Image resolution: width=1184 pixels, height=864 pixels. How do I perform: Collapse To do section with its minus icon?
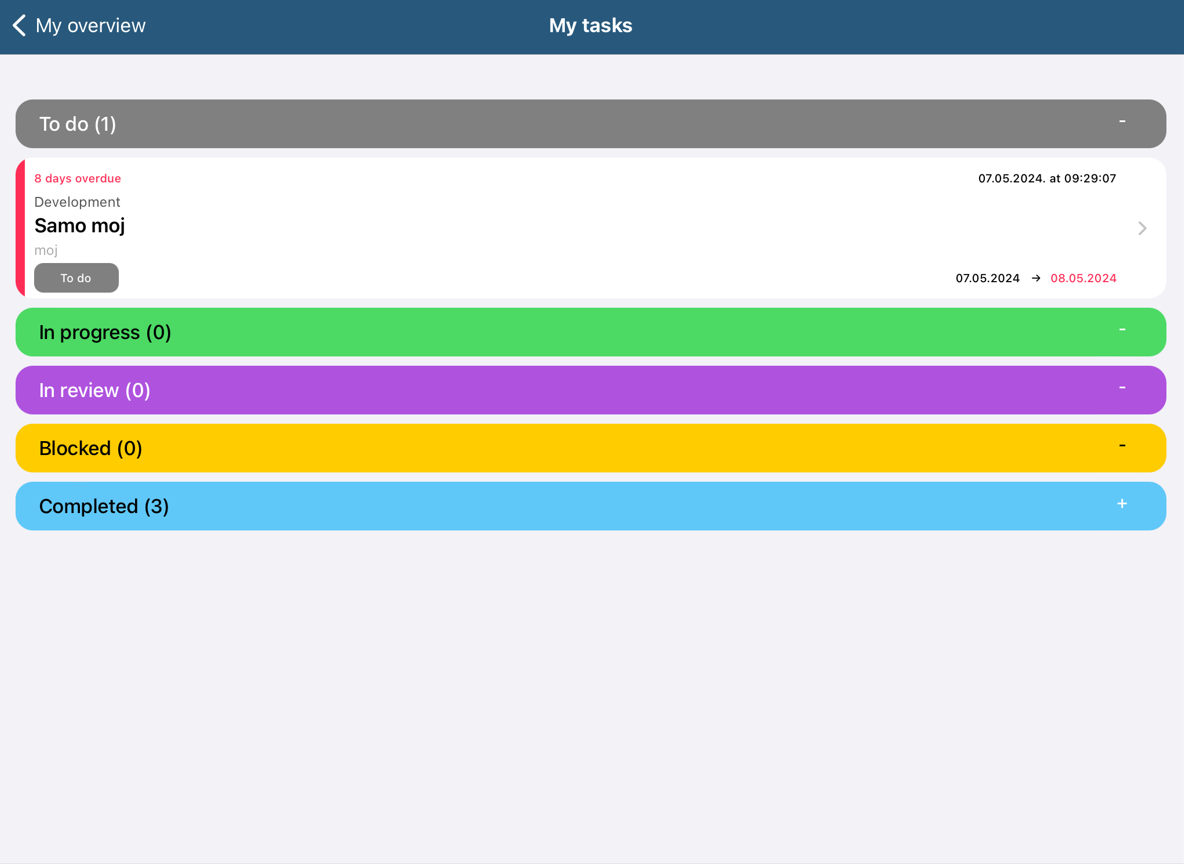click(1122, 122)
